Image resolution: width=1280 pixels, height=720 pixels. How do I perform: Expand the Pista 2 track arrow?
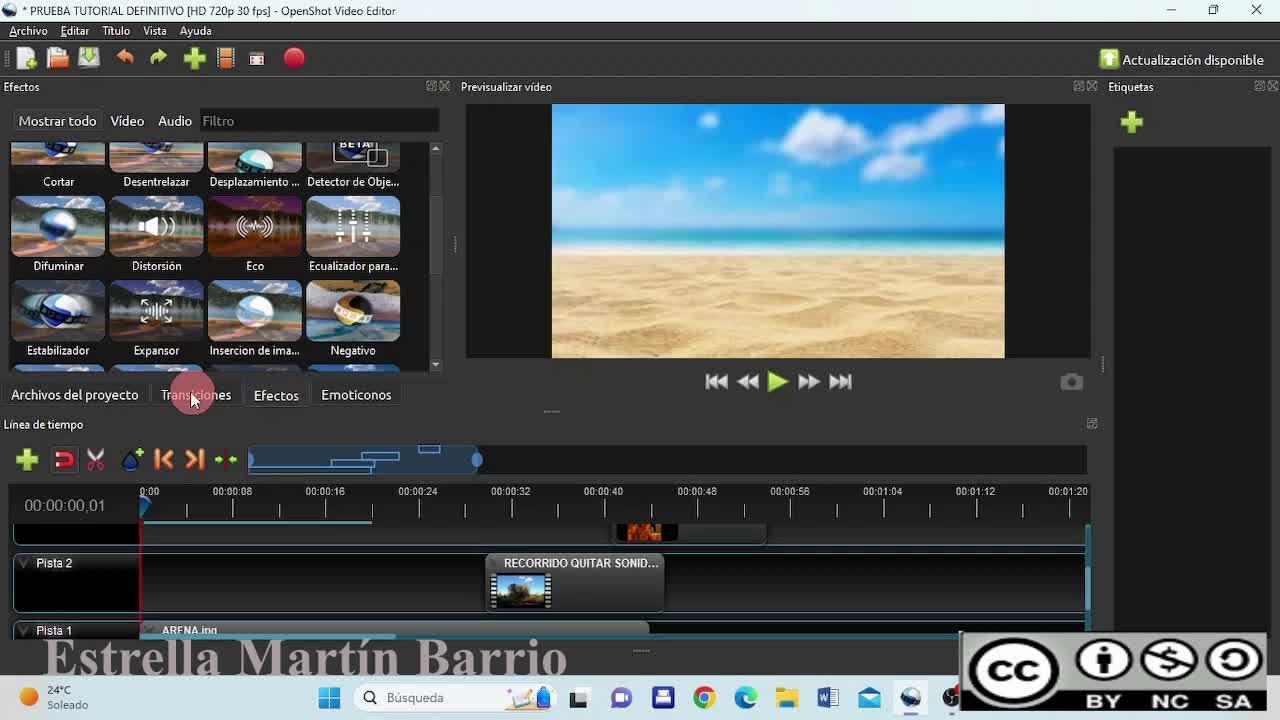point(24,563)
